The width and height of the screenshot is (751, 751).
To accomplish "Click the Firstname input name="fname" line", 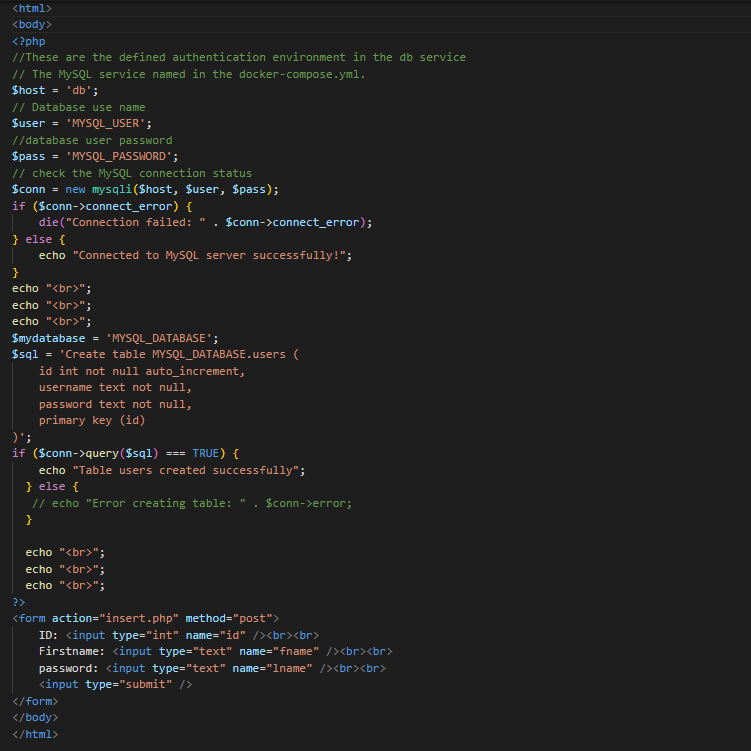I will [216, 652].
